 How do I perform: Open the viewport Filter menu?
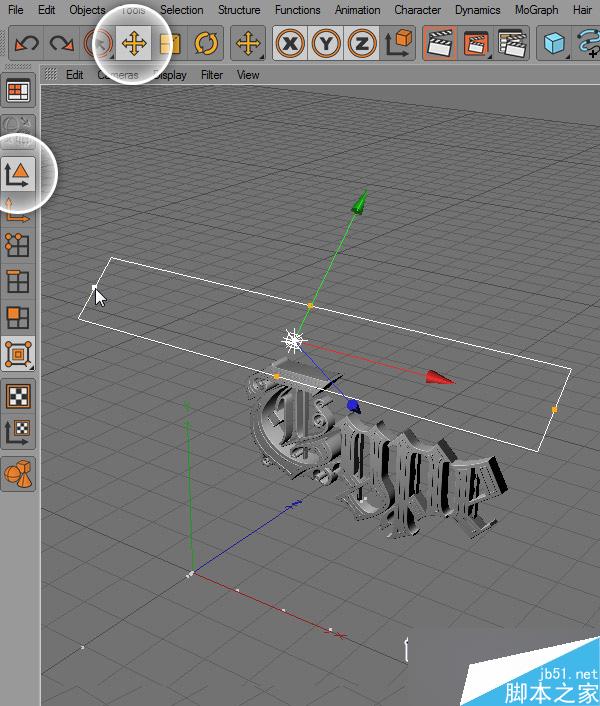[212, 75]
